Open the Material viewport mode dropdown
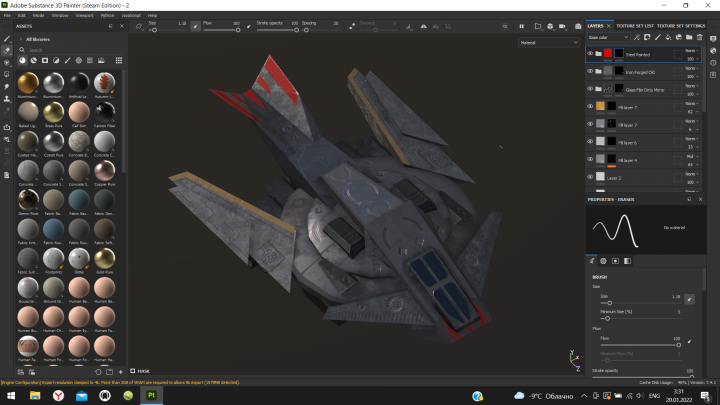 tap(549, 43)
